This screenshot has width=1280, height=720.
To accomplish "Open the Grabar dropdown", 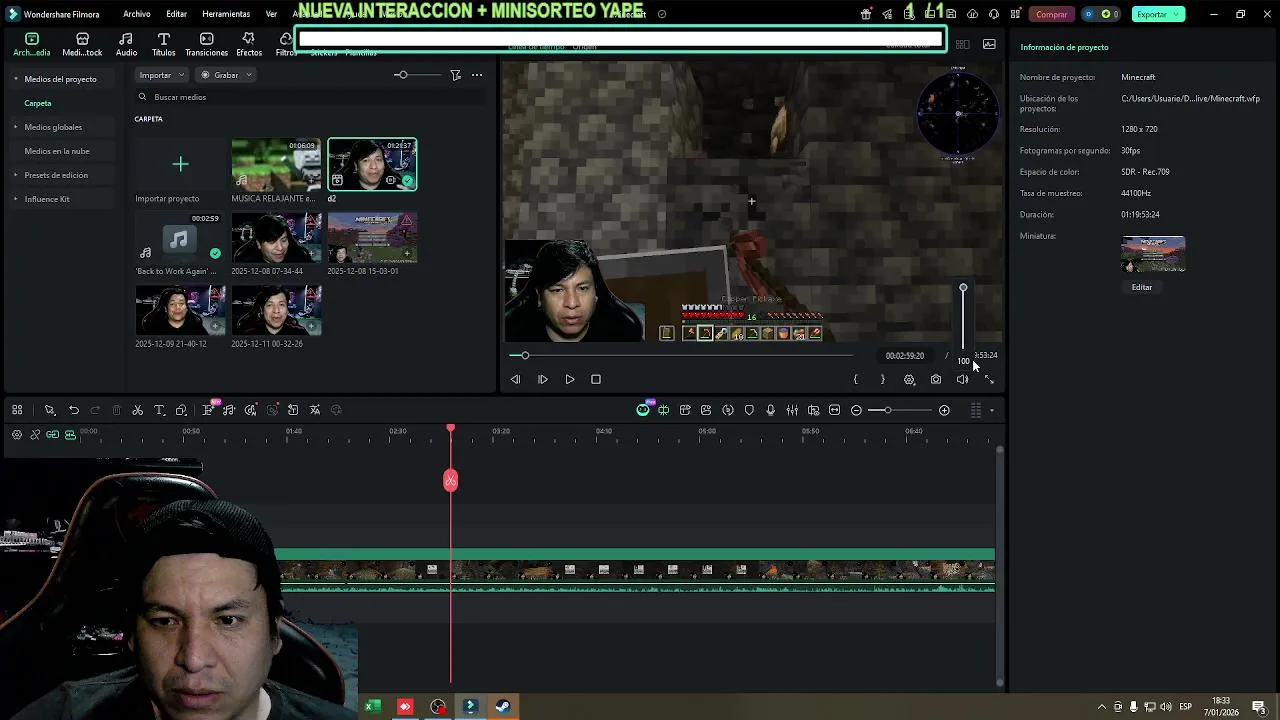I will (224, 75).
